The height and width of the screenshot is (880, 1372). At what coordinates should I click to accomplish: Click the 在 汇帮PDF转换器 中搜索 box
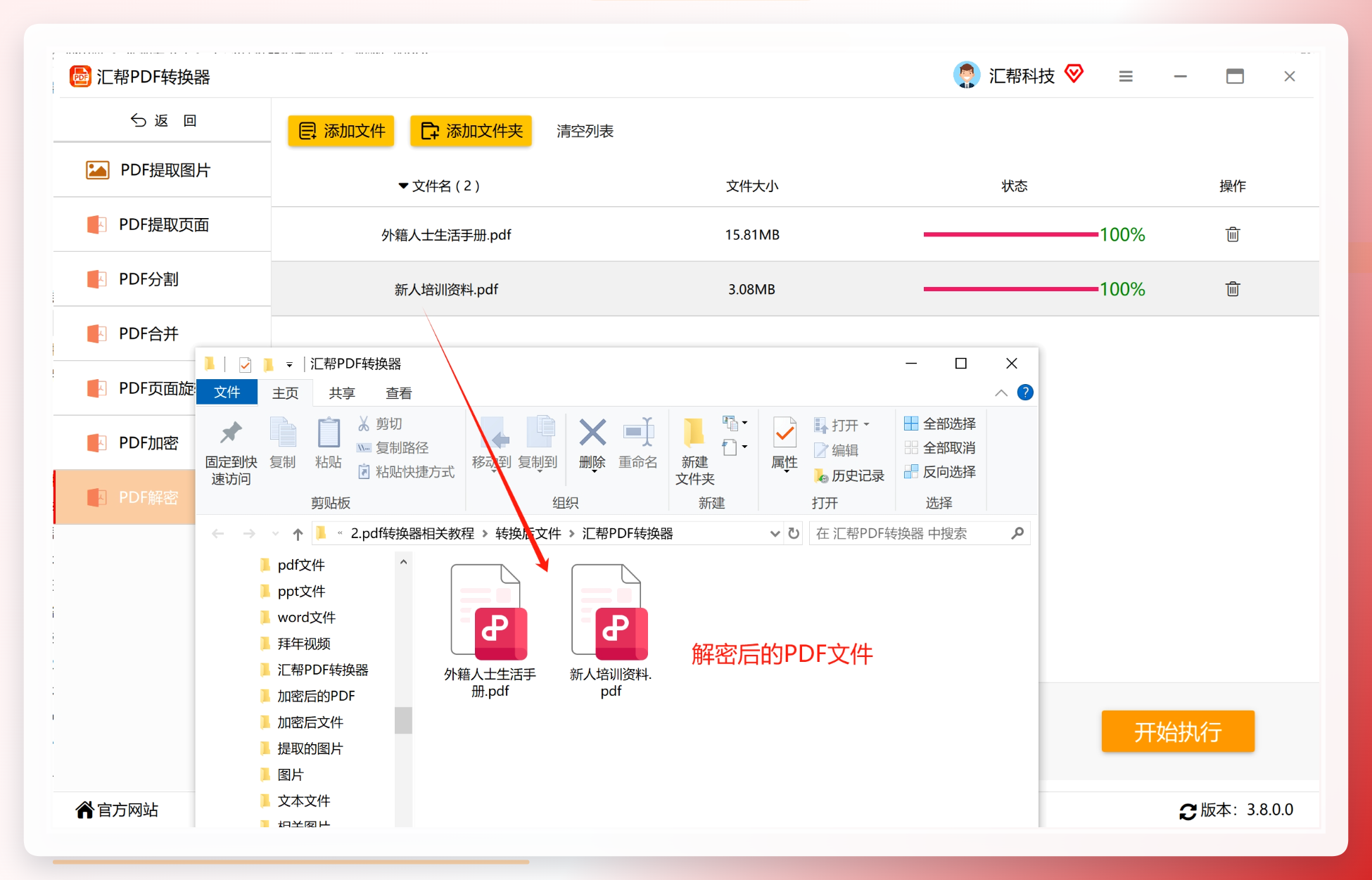[x=920, y=534]
